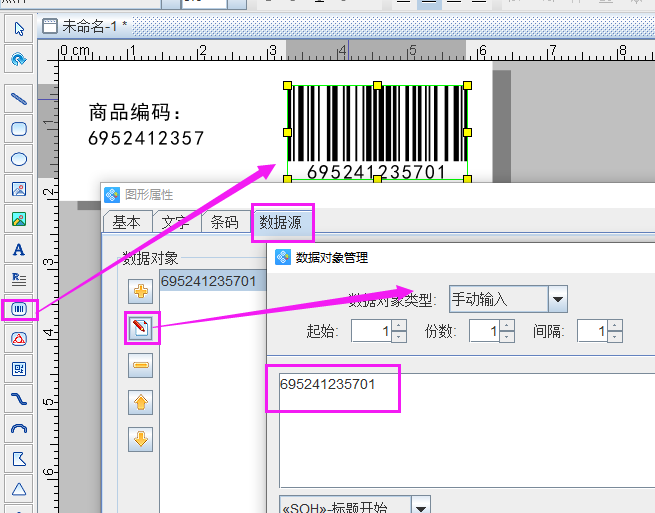
Task: Switch to the 数据源 tab
Action: pos(281,222)
